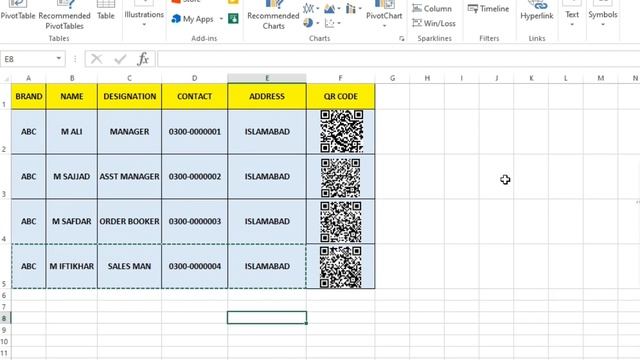Viewport: 640px width, 360px height.
Task: Select cell containing M SAFDAR
Action: coord(71,221)
